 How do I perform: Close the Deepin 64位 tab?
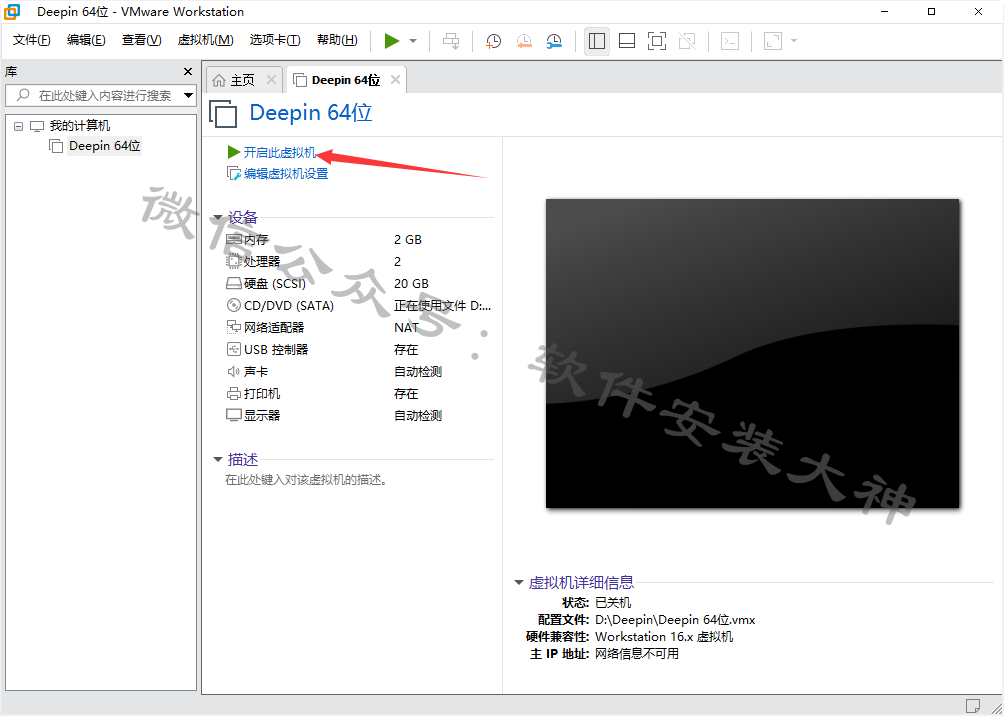395,80
